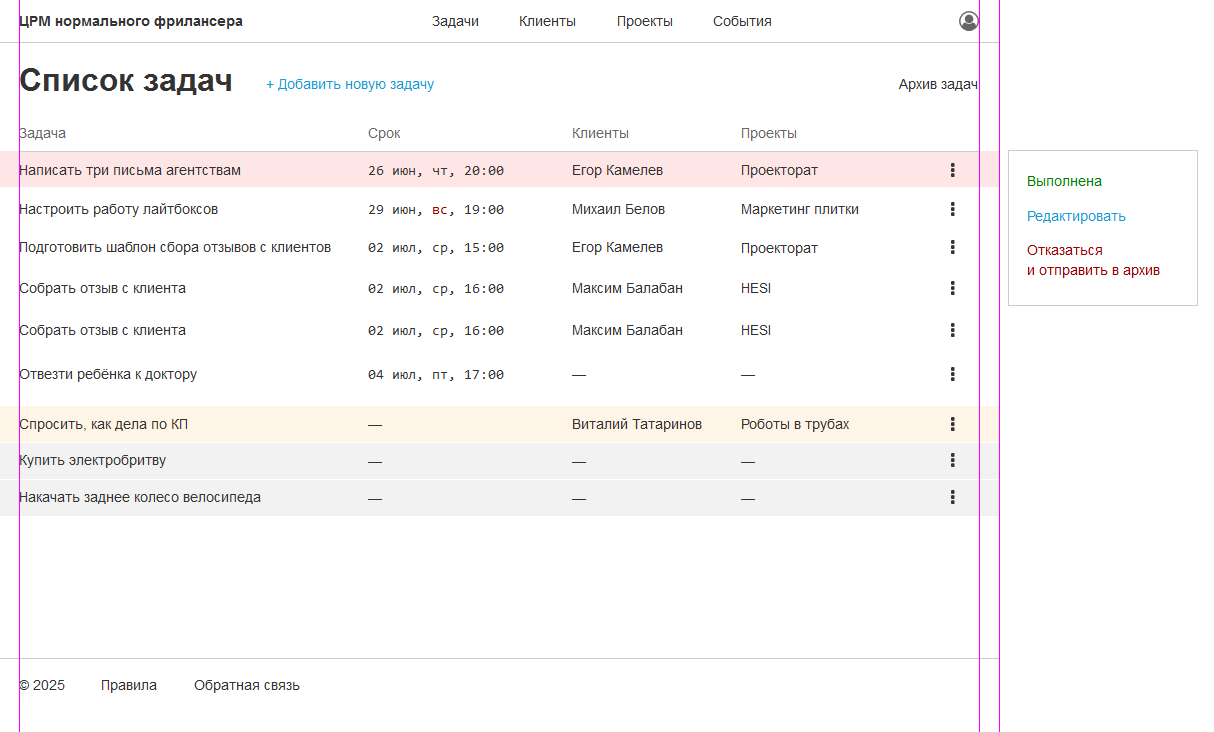Open the user profile icon

point(968,21)
